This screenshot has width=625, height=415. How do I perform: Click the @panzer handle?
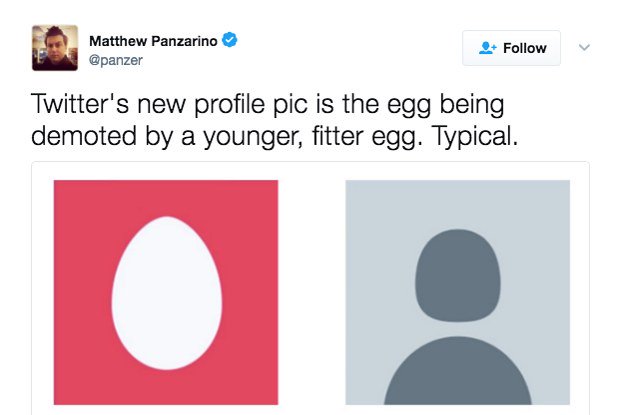tap(116, 60)
